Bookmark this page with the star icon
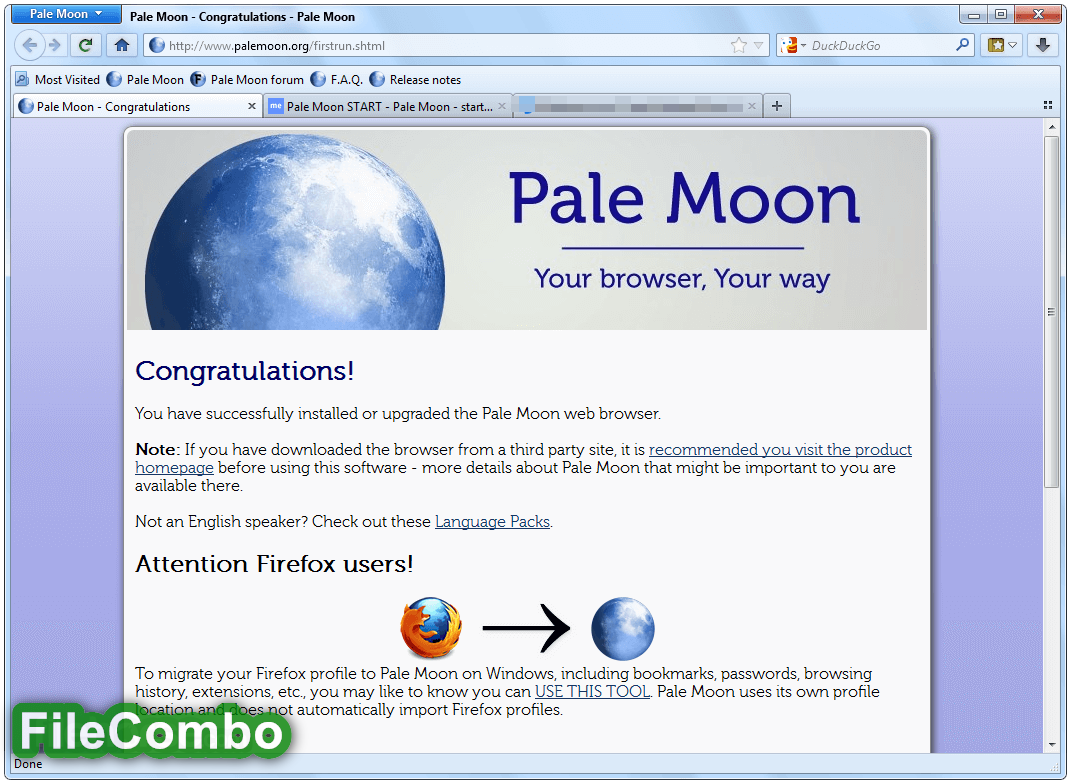The image size is (1070, 783). click(738, 46)
